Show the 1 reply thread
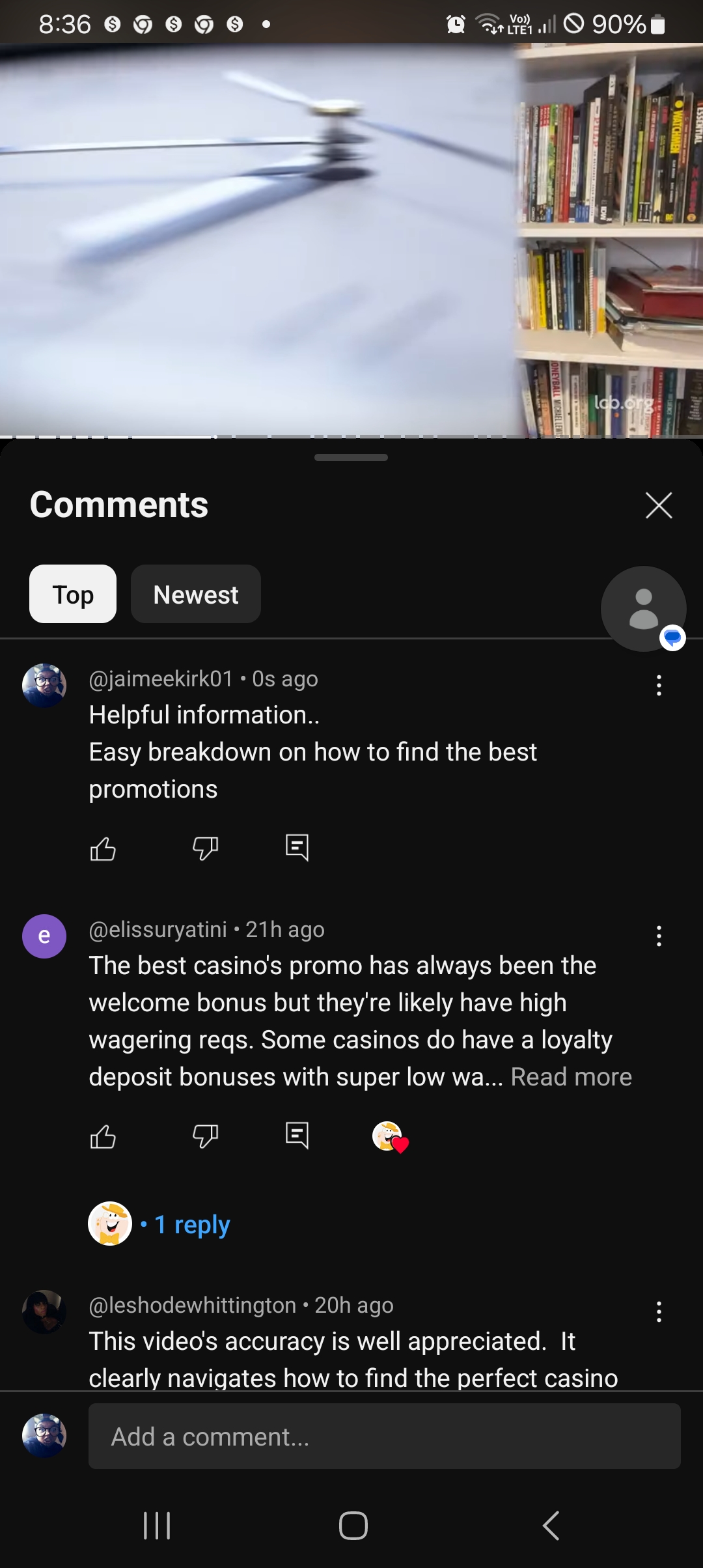The height and width of the screenshot is (1568, 703). pos(192,1224)
